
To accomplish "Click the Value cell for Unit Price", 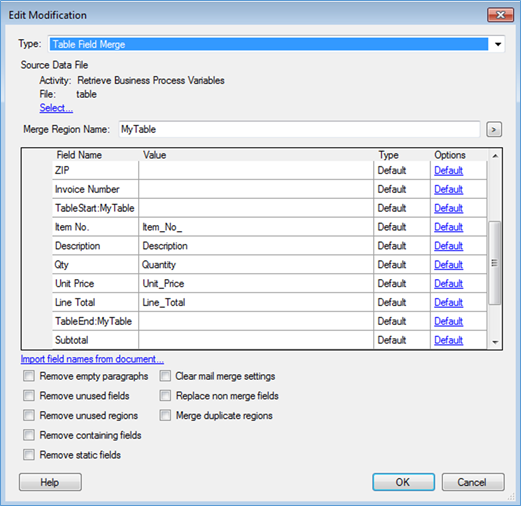I will pyautogui.click(x=256, y=284).
